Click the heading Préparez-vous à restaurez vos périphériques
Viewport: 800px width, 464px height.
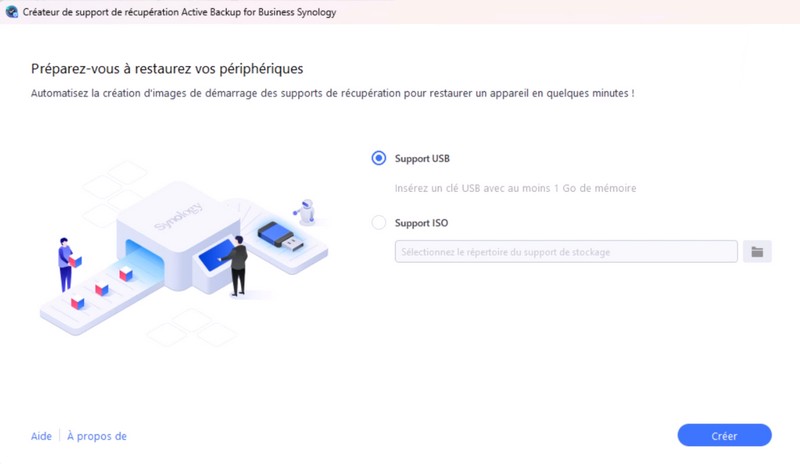coord(167,69)
